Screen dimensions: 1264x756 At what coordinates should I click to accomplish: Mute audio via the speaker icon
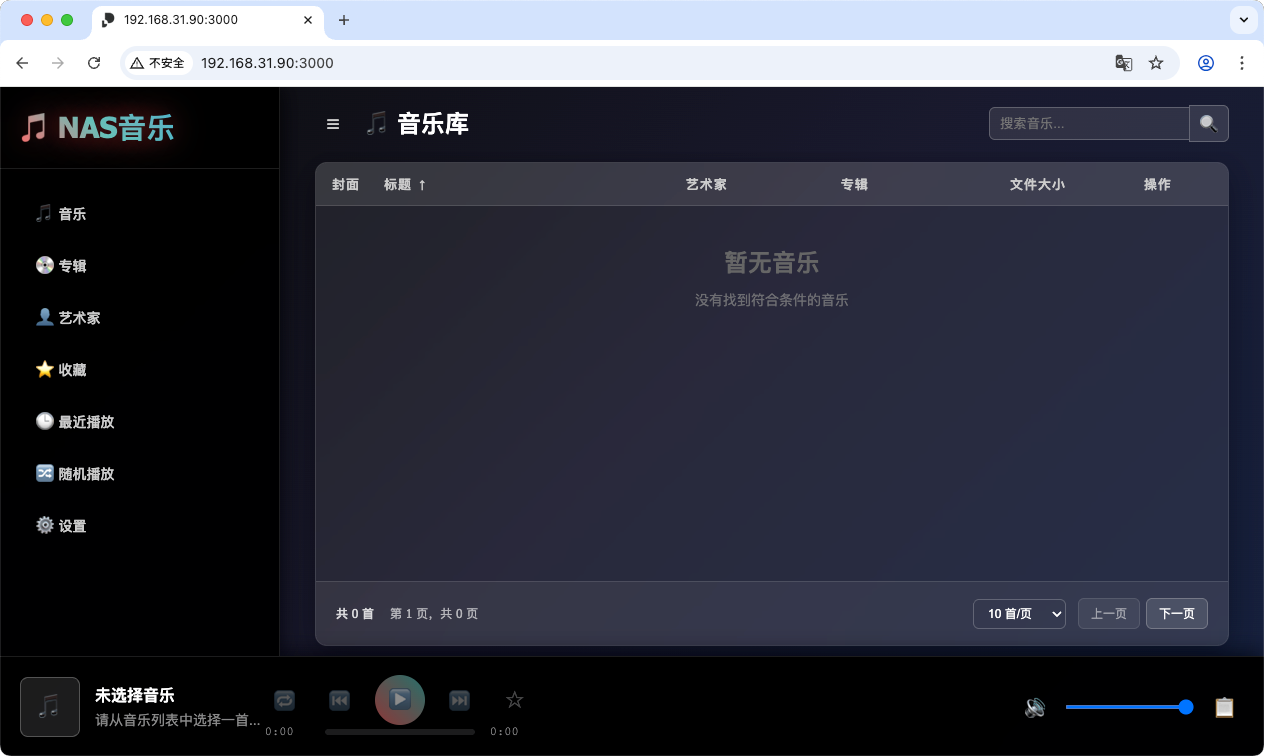(x=1035, y=707)
